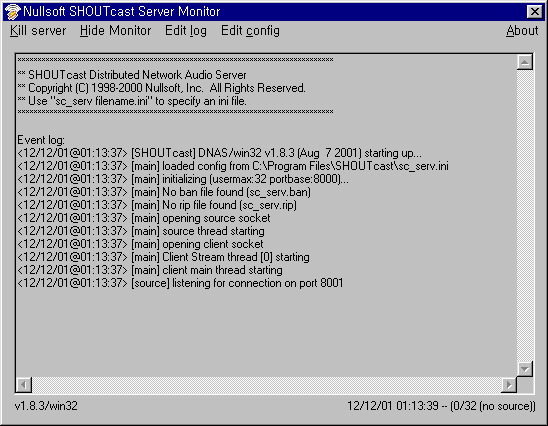
Task: Click the log line about loaded config
Action: 233,166
